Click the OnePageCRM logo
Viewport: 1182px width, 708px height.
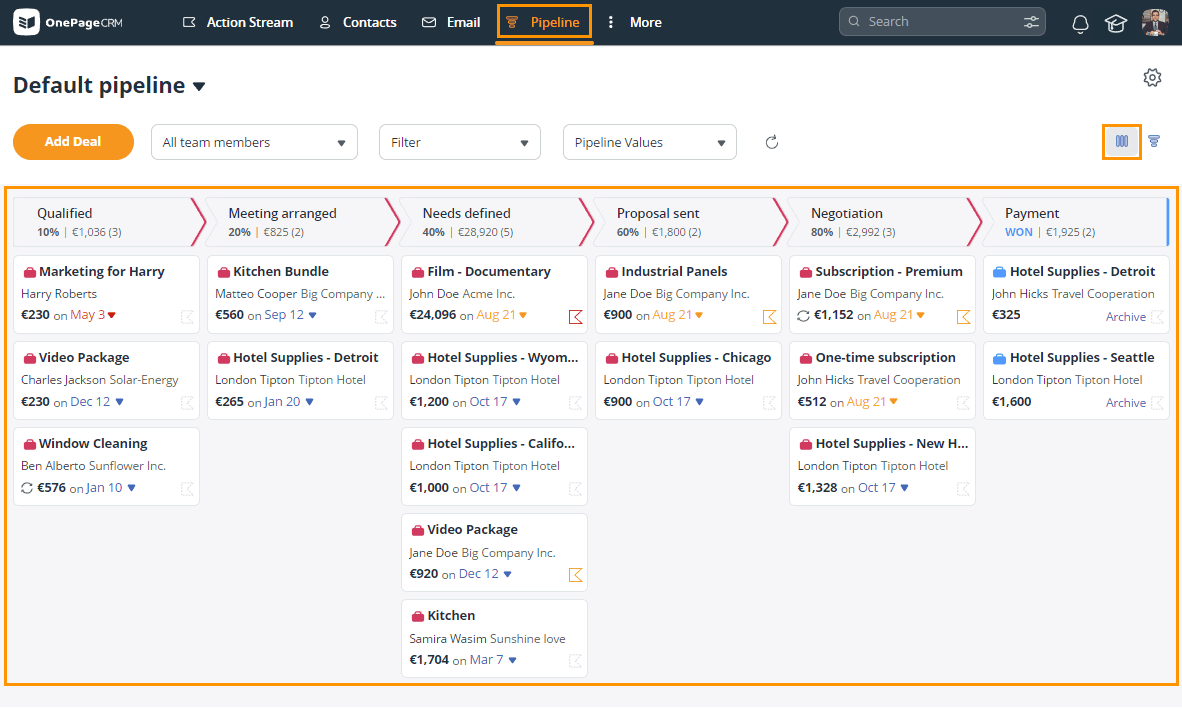[x=69, y=22]
